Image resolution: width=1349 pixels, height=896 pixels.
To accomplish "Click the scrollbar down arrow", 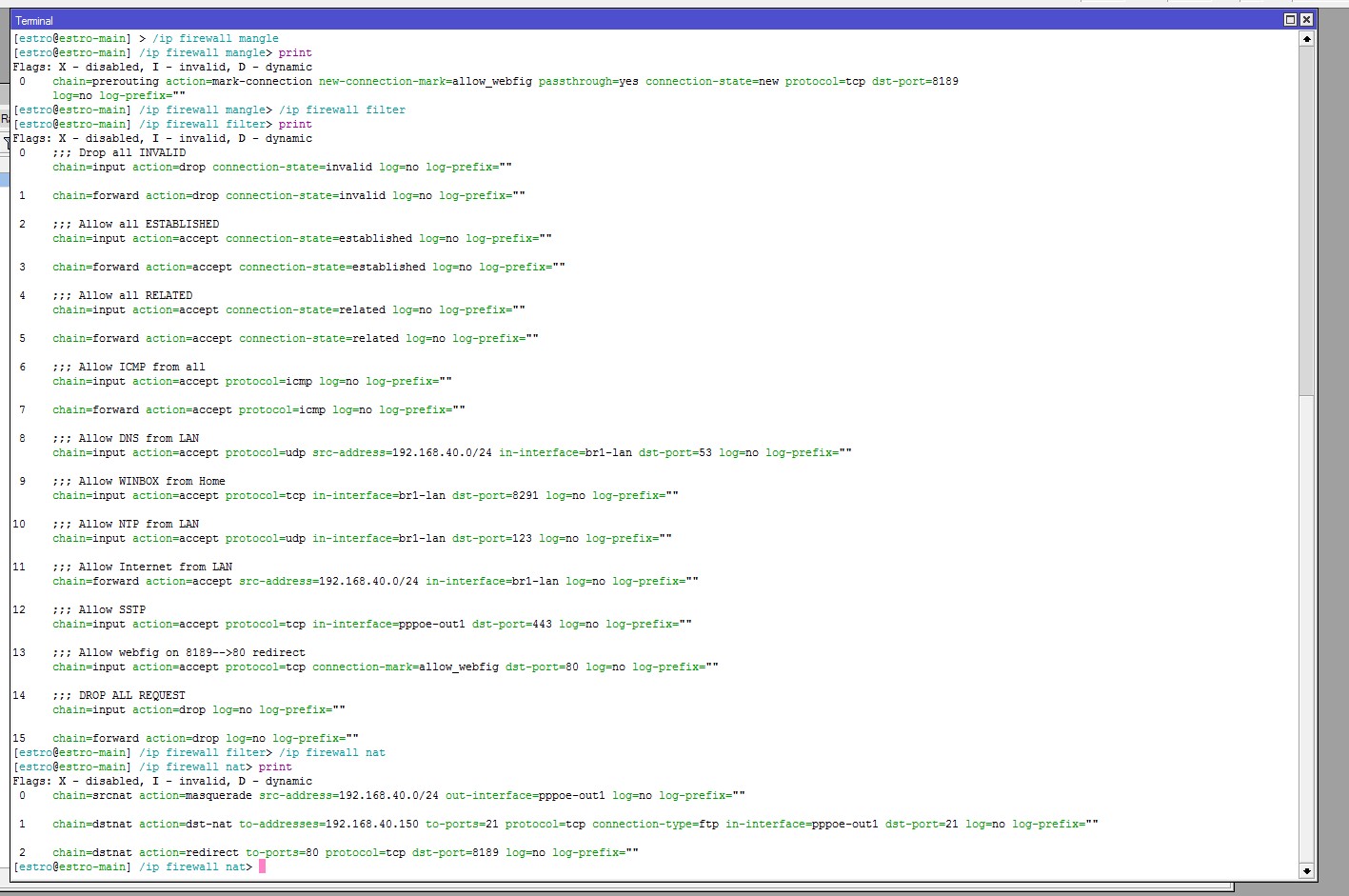I will [1307, 870].
